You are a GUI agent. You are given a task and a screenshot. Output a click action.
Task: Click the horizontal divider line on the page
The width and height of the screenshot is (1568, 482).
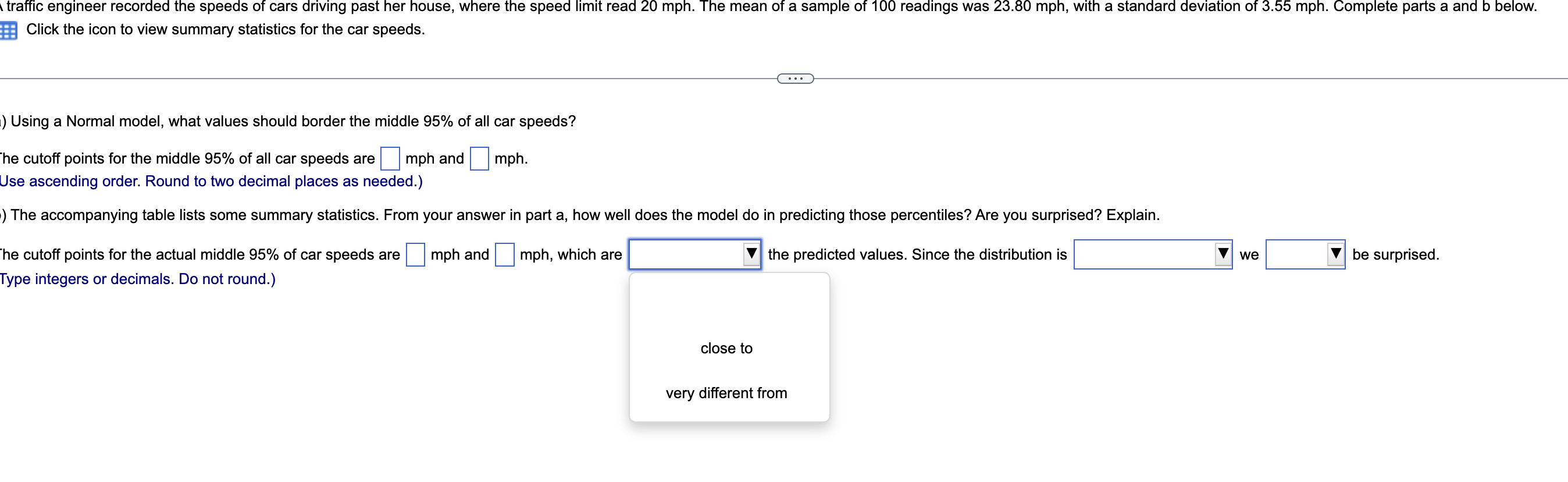point(426,78)
